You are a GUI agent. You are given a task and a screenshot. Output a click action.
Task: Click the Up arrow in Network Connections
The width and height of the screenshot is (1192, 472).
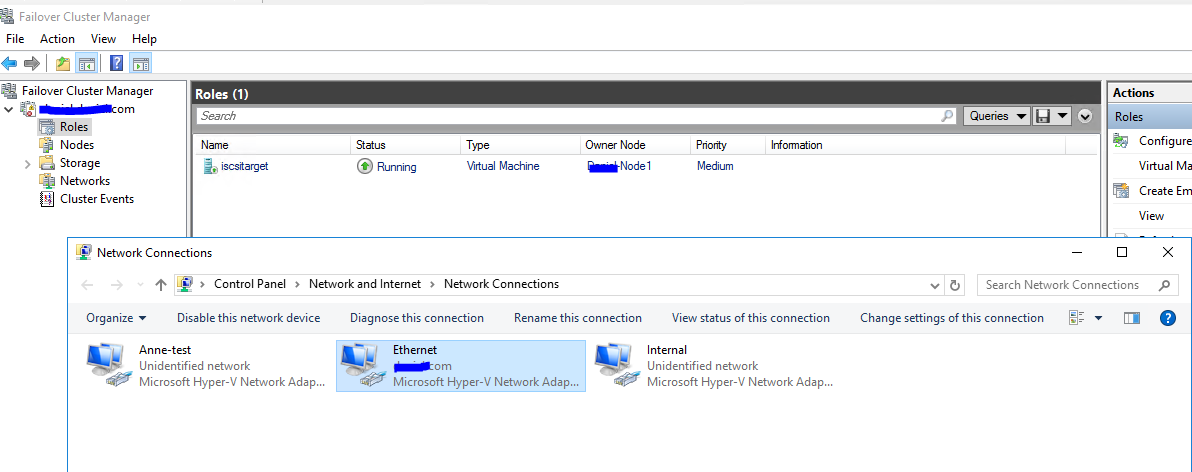160,284
